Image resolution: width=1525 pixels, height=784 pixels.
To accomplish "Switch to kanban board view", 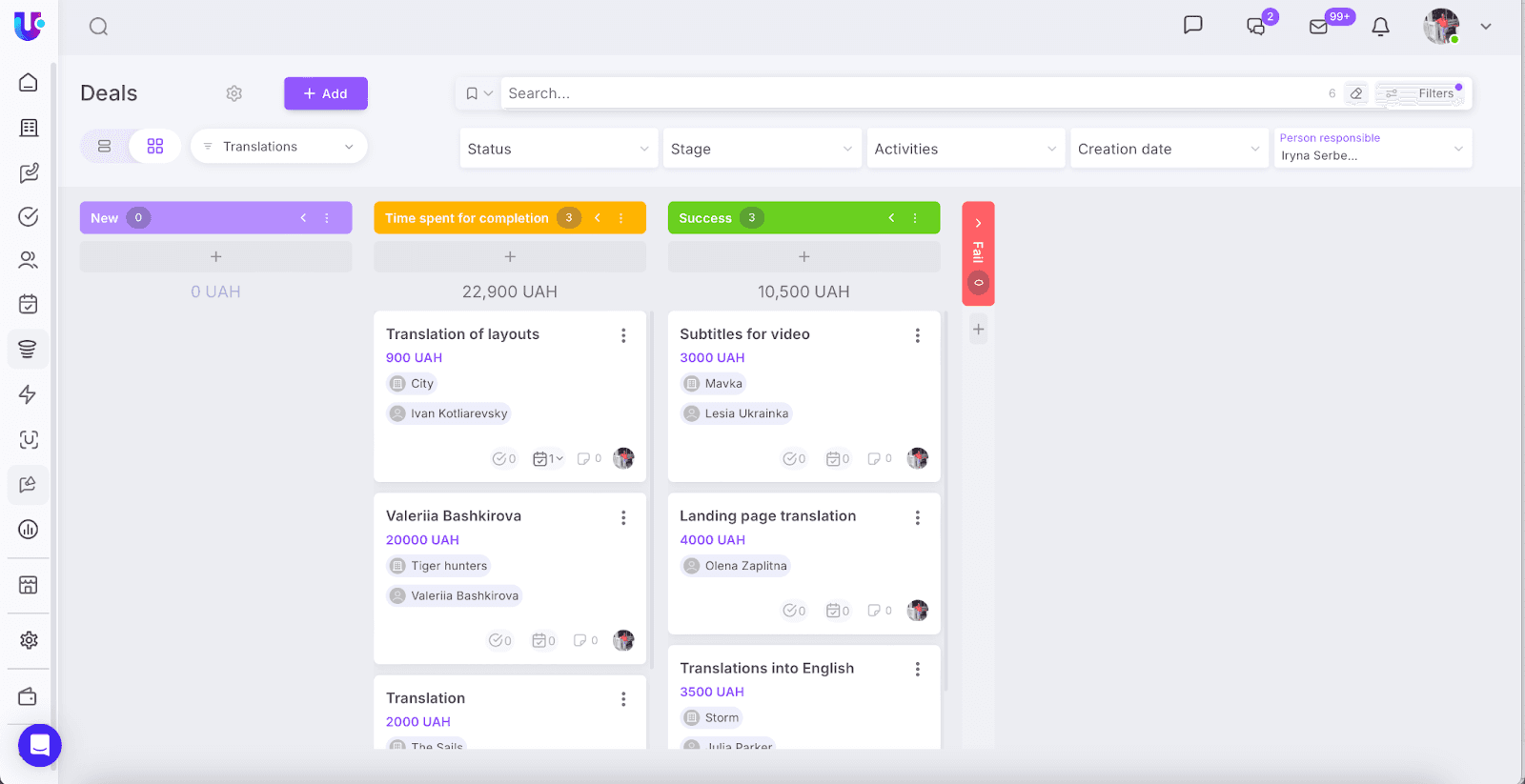I will tap(155, 147).
